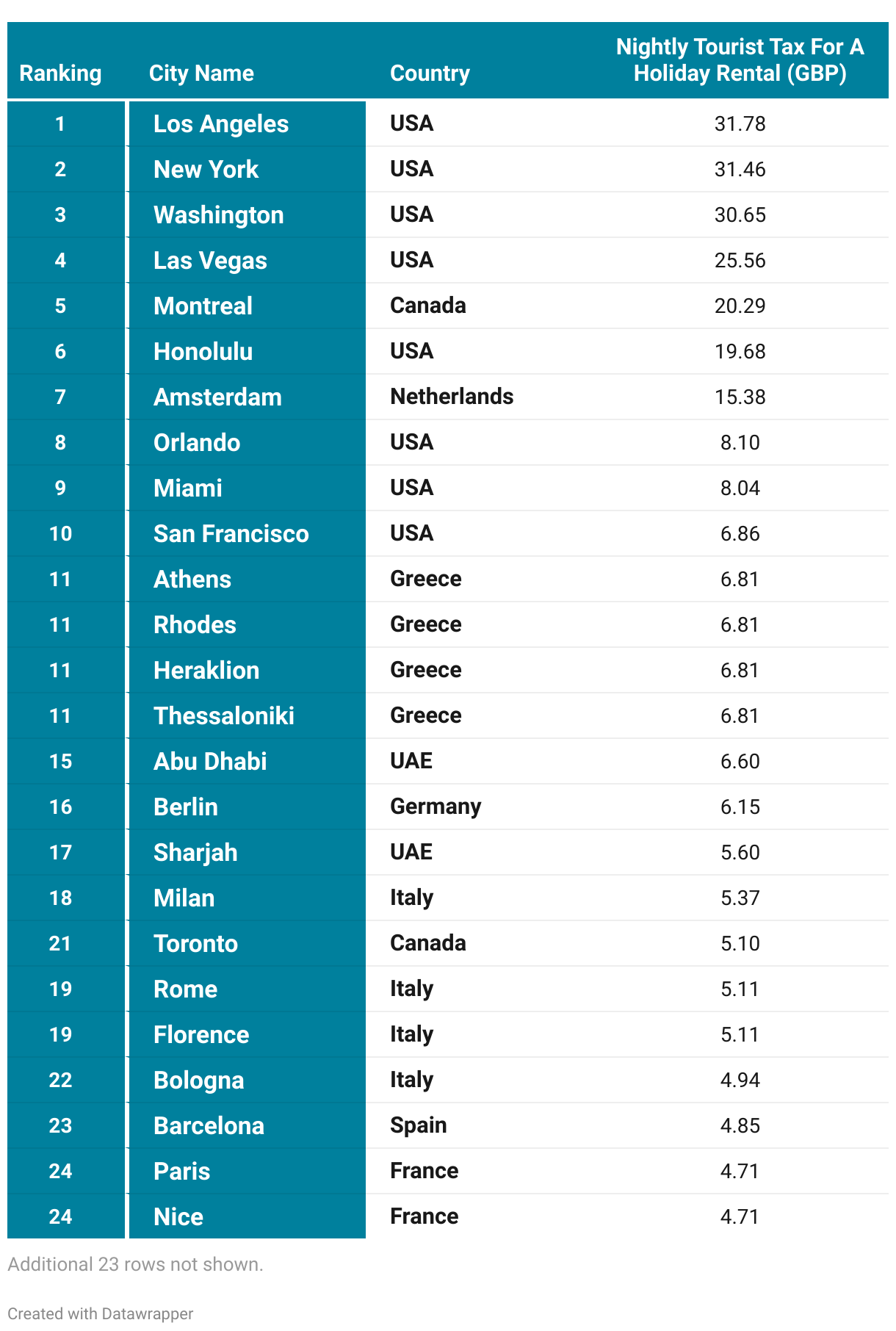
Task: Click the Additional 23 rows not shown text
Action: pyautogui.click(x=135, y=1264)
